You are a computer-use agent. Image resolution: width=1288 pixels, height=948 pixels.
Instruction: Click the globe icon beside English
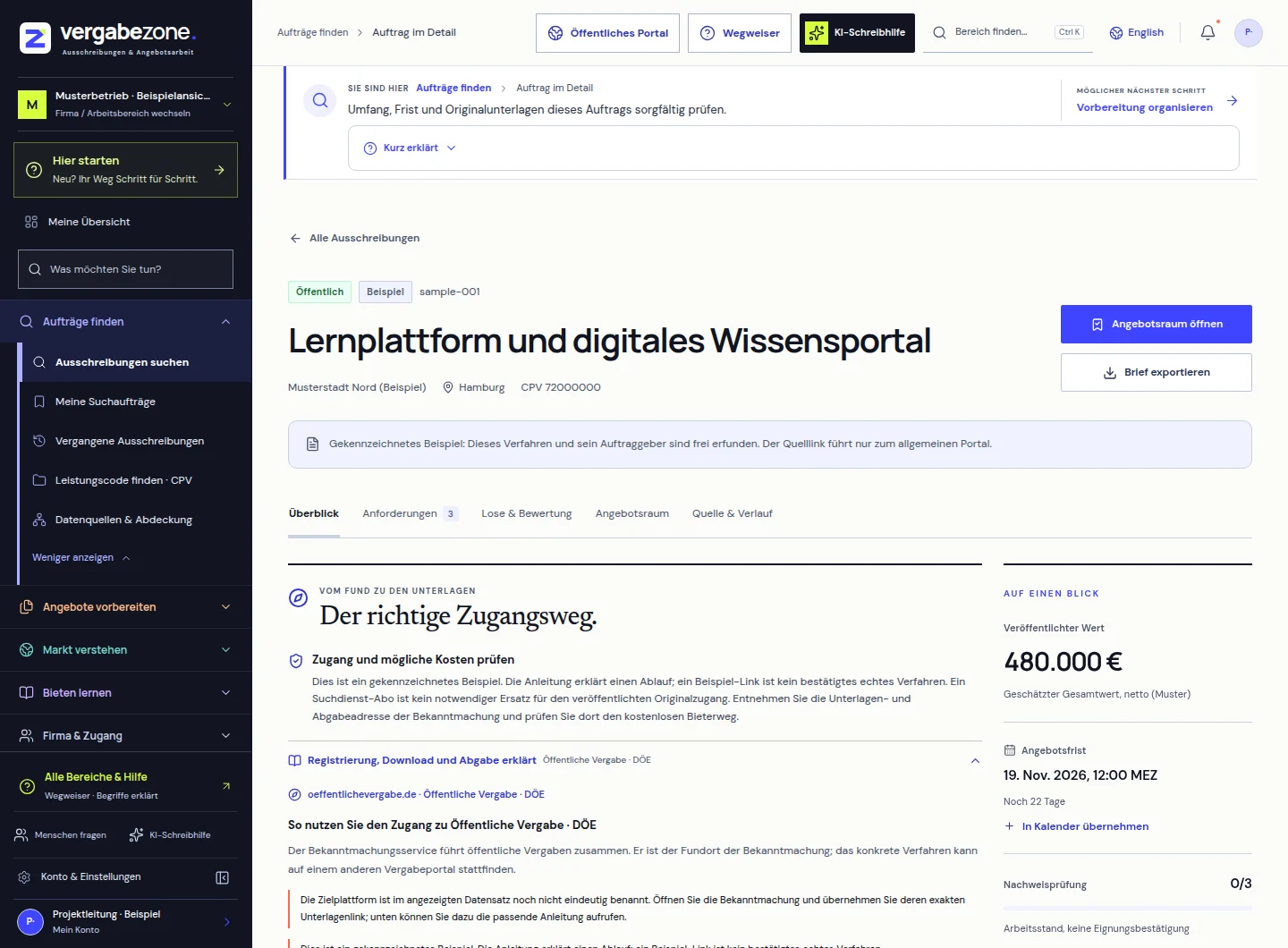(x=1116, y=33)
